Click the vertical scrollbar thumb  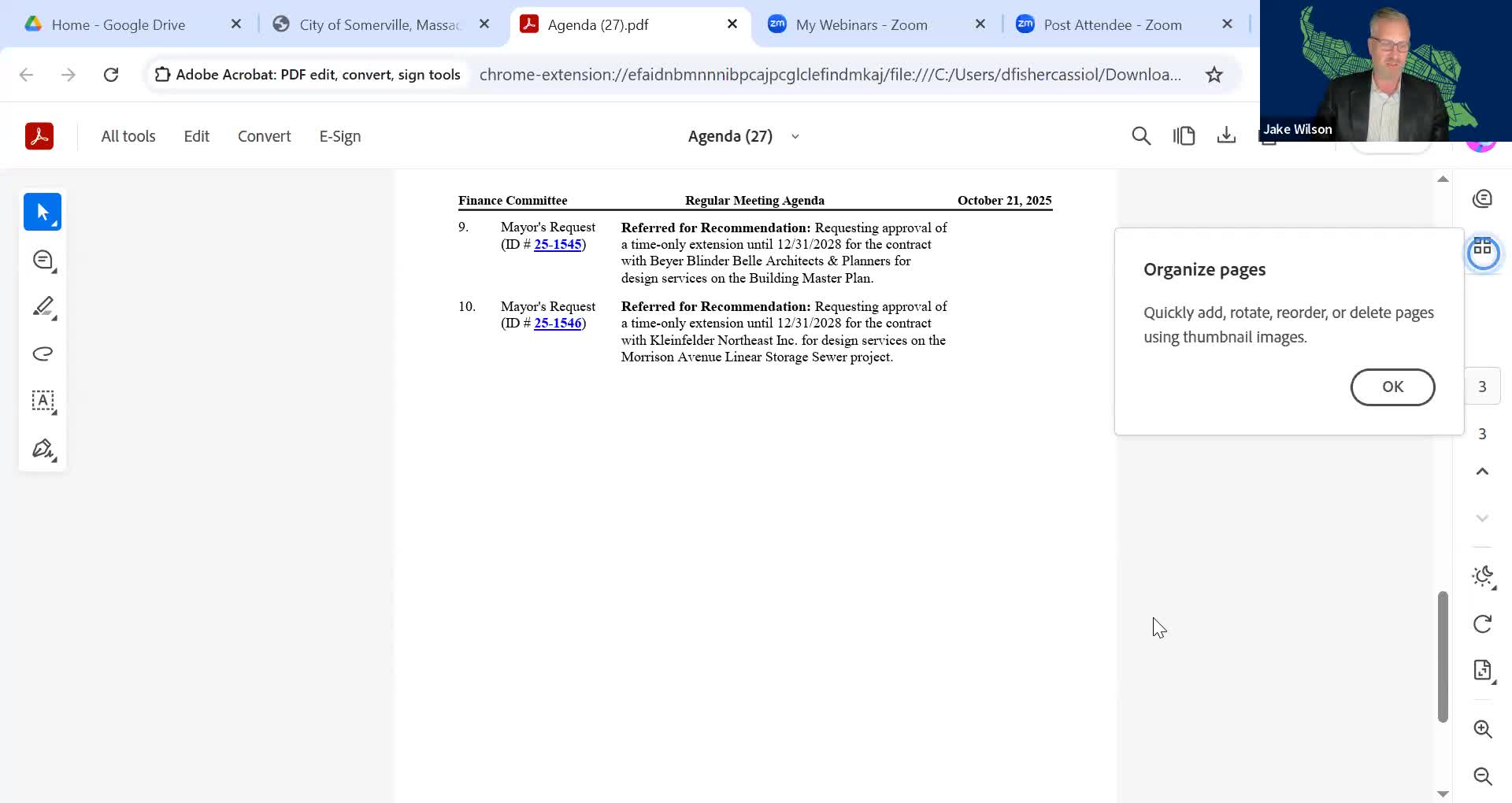(x=1443, y=657)
